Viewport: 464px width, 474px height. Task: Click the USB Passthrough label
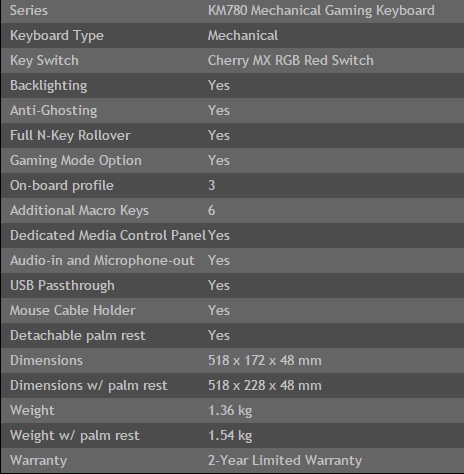click(x=62, y=286)
